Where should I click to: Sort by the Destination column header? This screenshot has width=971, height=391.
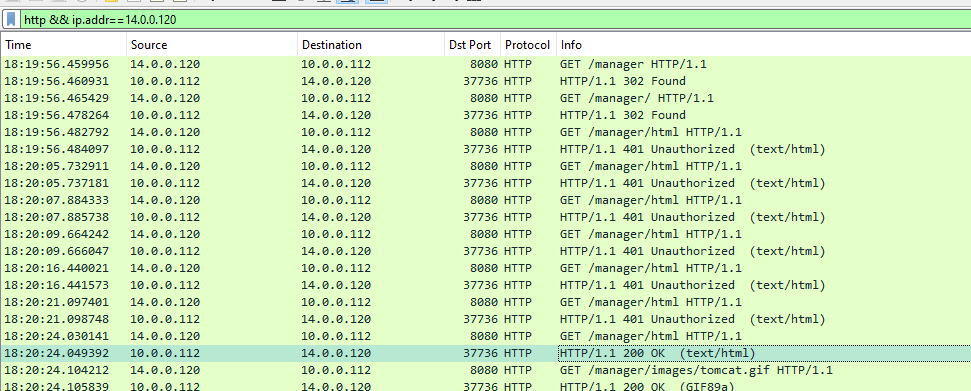click(x=371, y=45)
